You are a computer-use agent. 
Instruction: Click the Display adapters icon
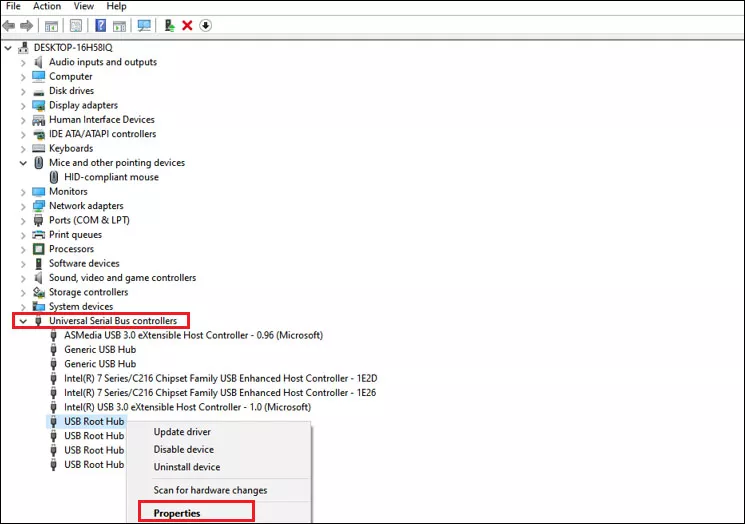pyautogui.click(x=38, y=105)
